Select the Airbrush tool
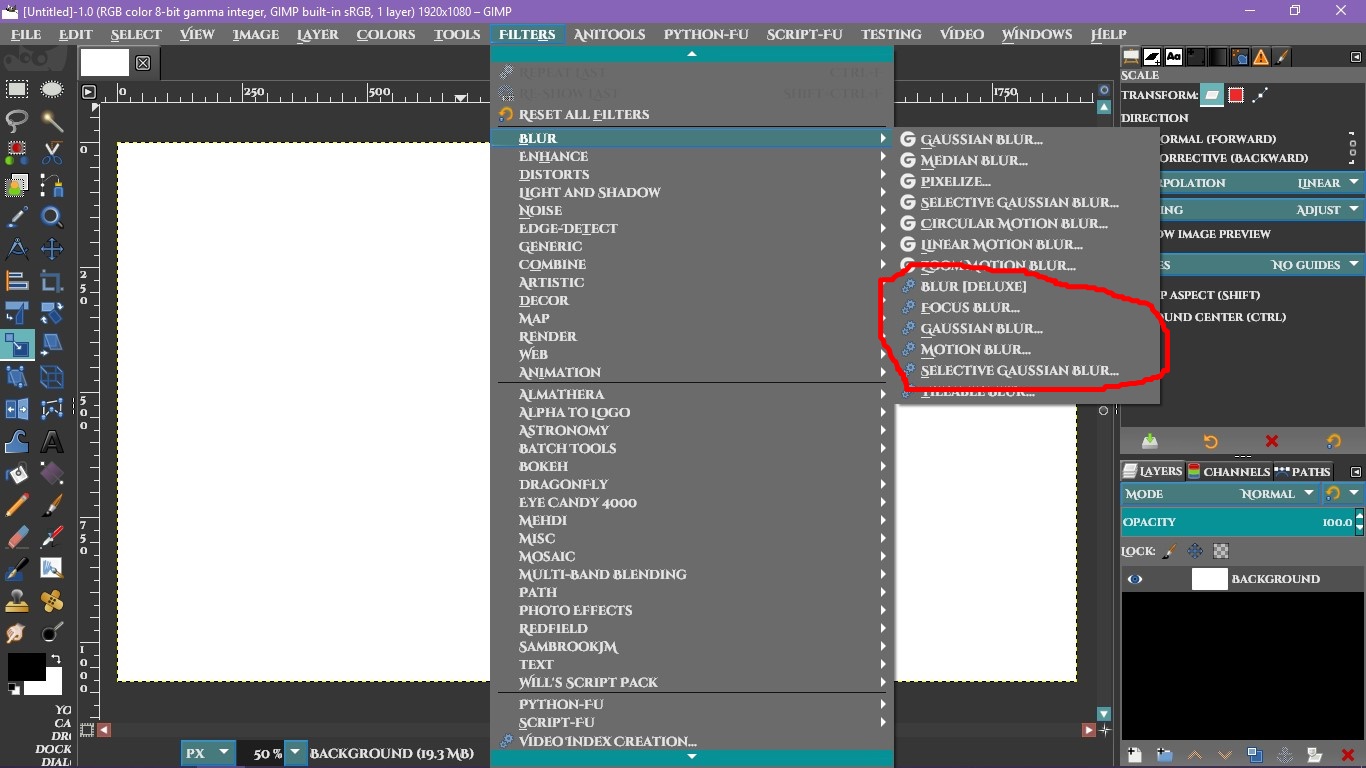 [52, 537]
